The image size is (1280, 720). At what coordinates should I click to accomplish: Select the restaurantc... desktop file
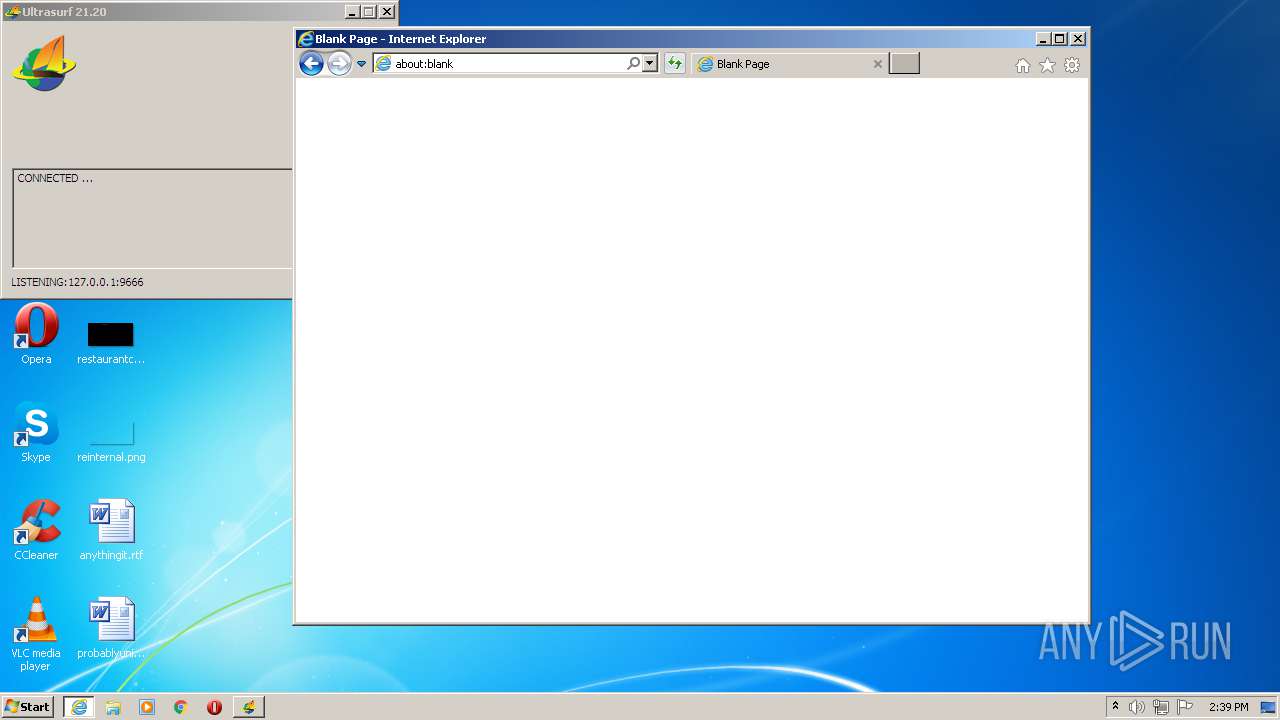(111, 341)
